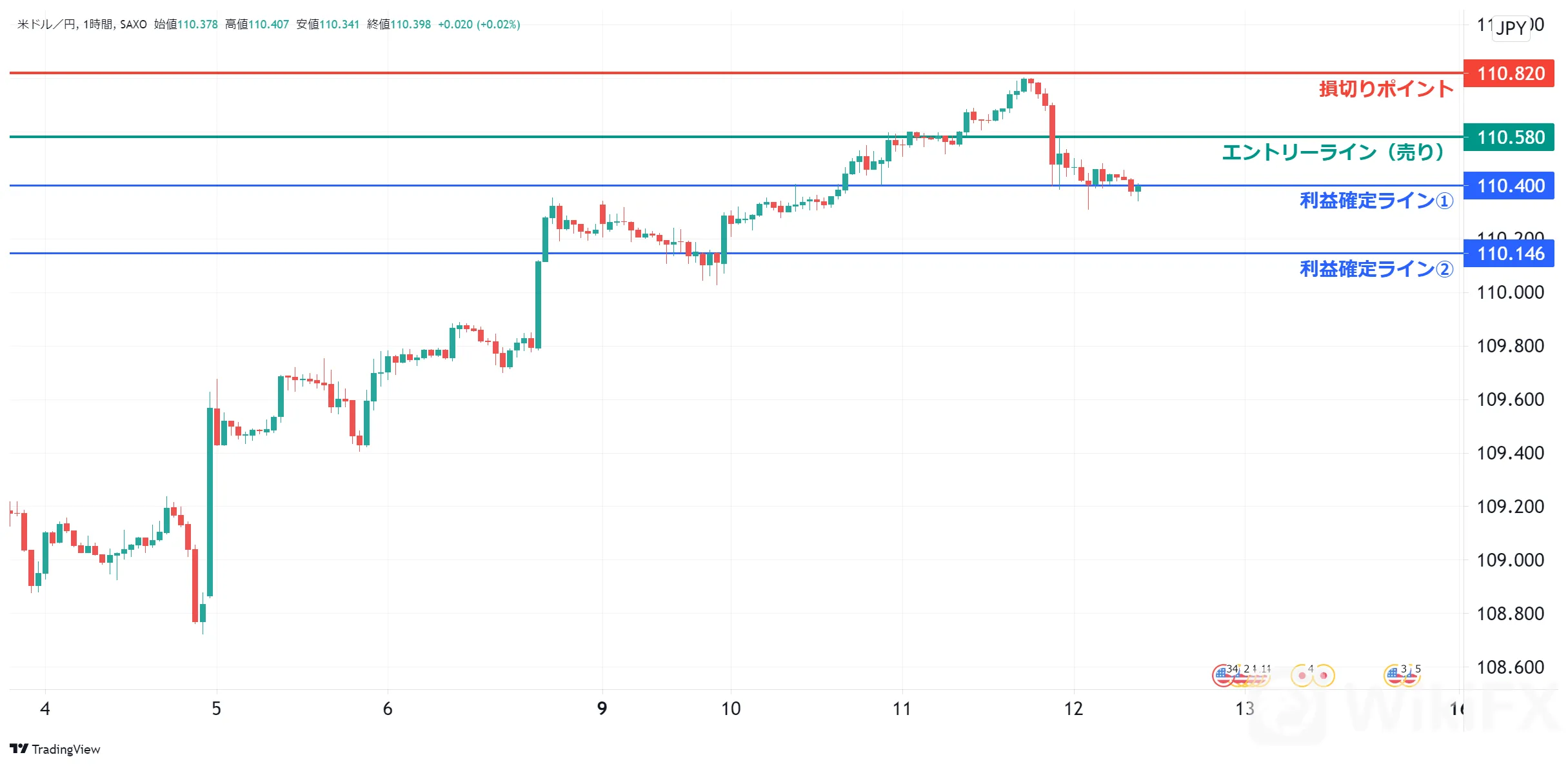The height and width of the screenshot is (766, 1568).
Task: Click the 1時間 interval label in legend
Action: 98,25
